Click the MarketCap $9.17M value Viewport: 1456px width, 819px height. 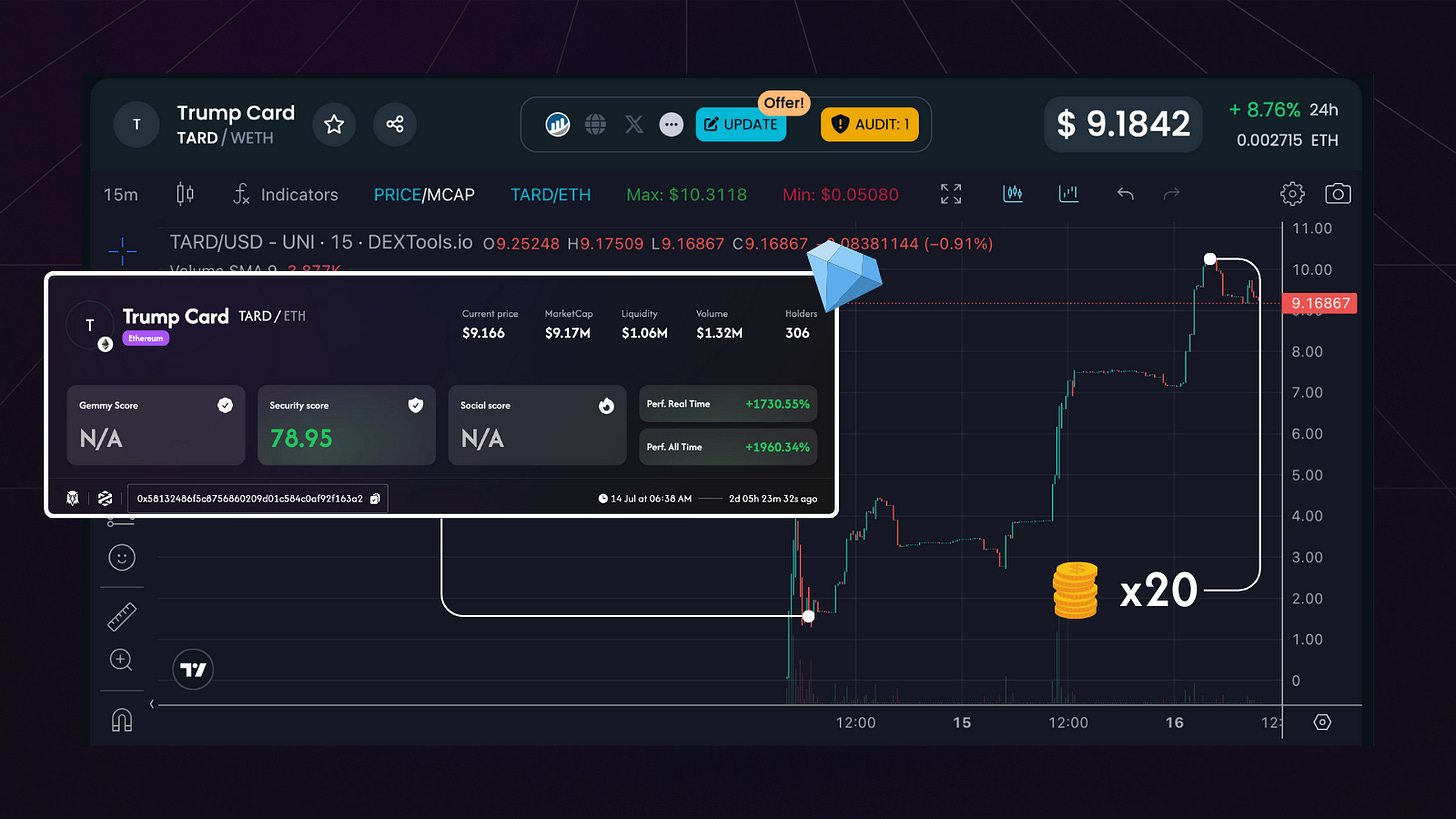click(x=569, y=333)
